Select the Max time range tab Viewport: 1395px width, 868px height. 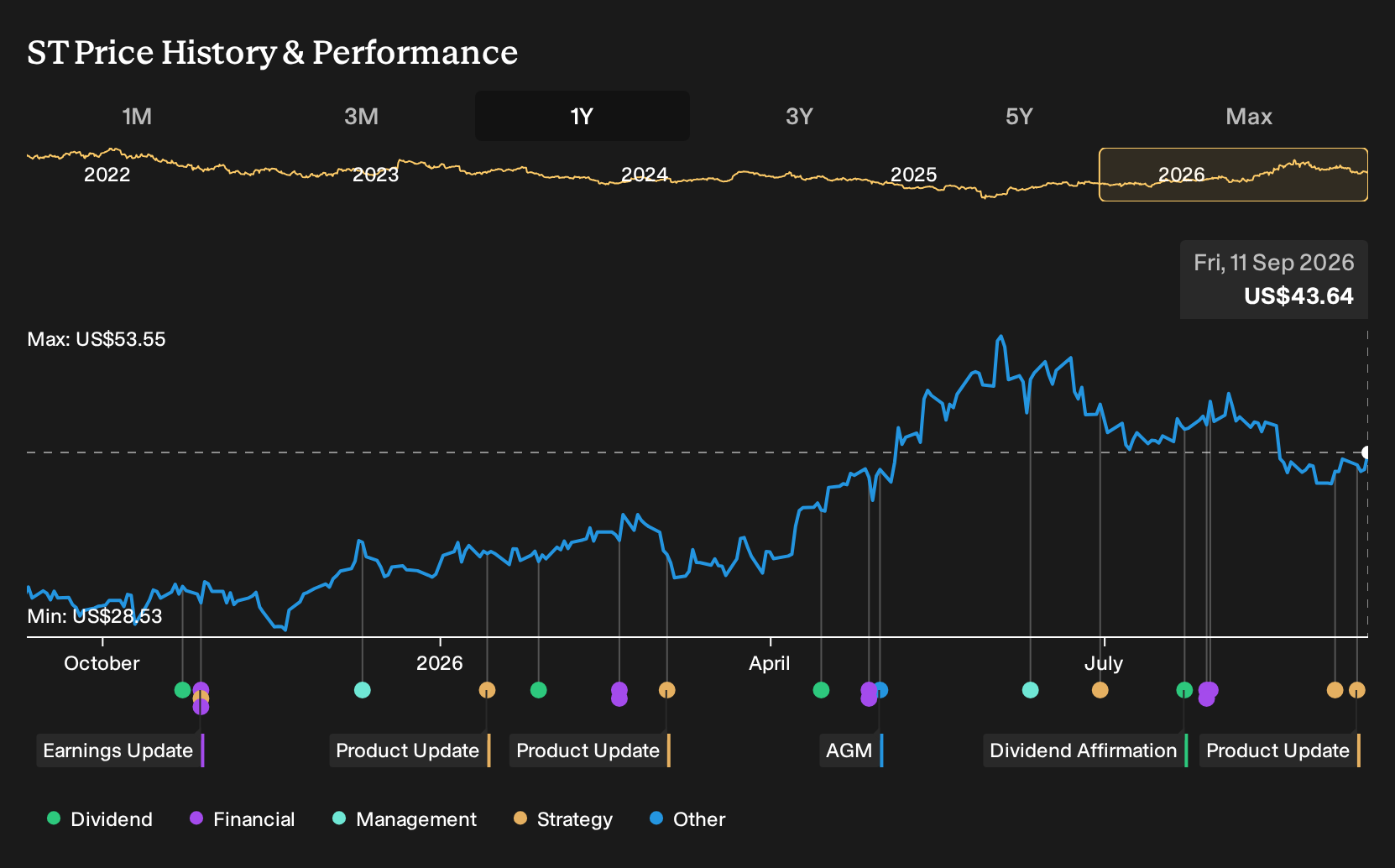(1249, 116)
